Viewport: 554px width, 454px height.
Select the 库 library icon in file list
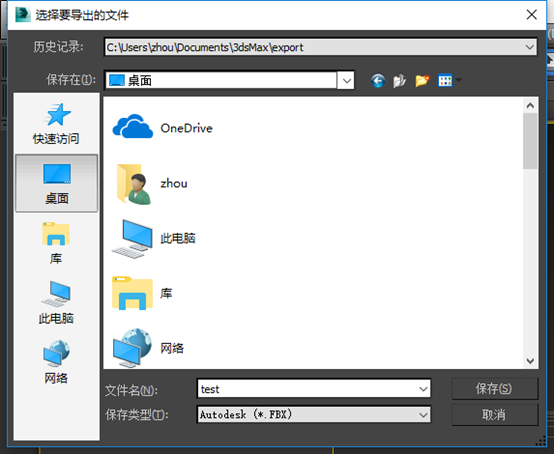tap(132, 293)
